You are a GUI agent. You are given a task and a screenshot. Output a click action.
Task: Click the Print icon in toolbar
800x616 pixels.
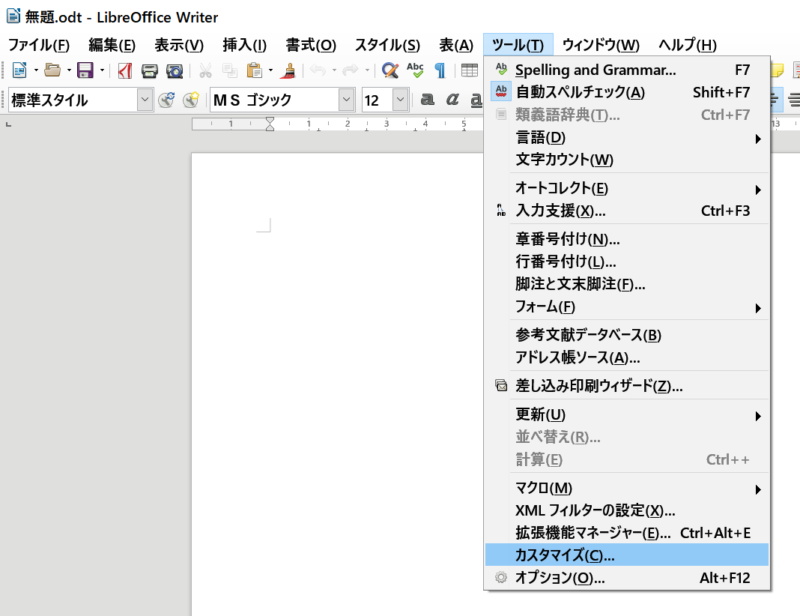150,70
